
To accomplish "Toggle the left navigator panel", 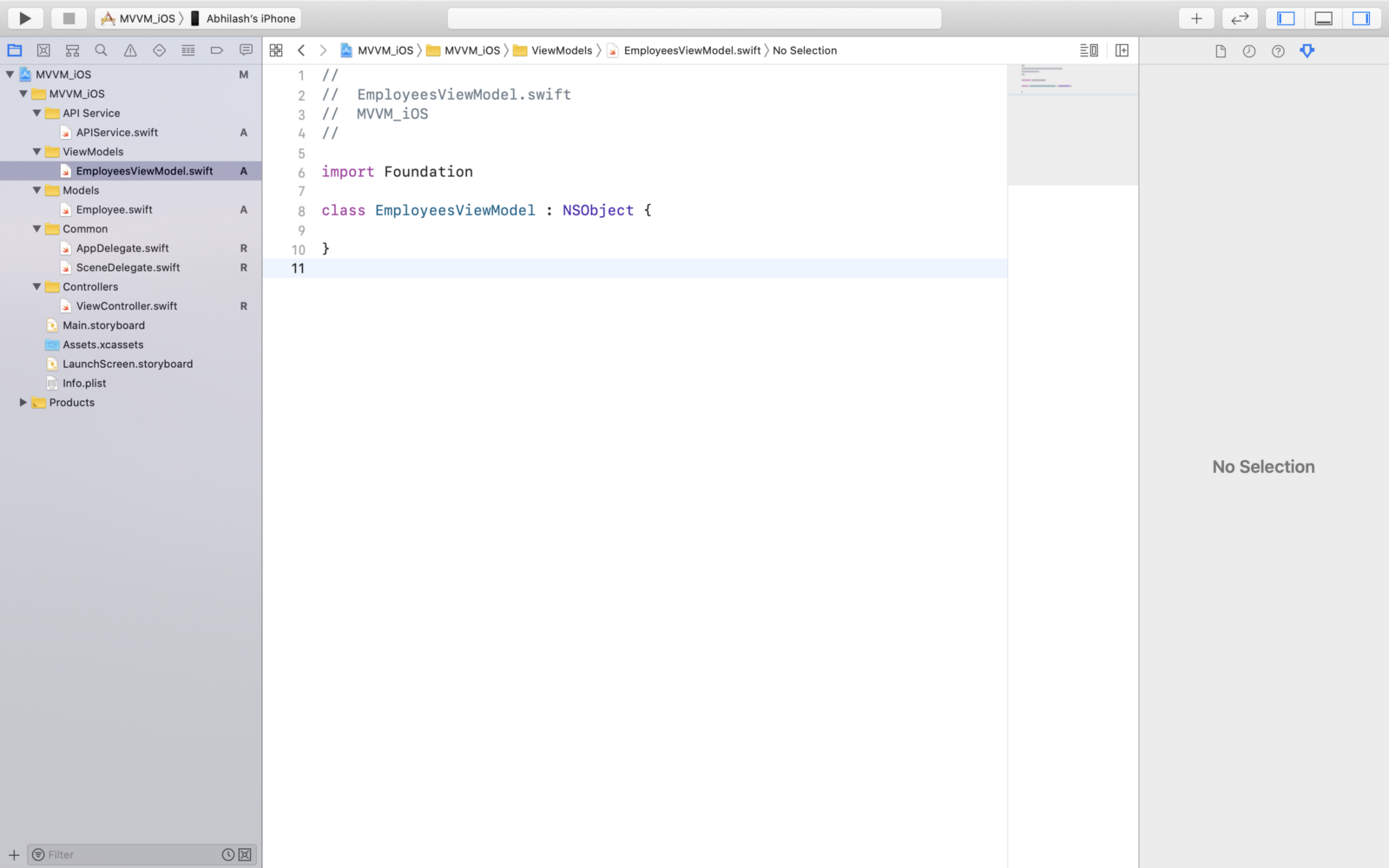I will [1286, 18].
